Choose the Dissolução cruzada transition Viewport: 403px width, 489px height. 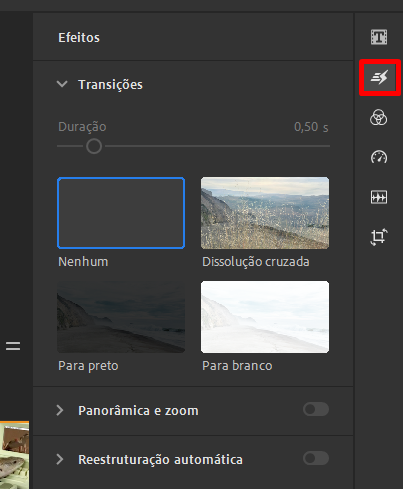[x=265, y=213]
